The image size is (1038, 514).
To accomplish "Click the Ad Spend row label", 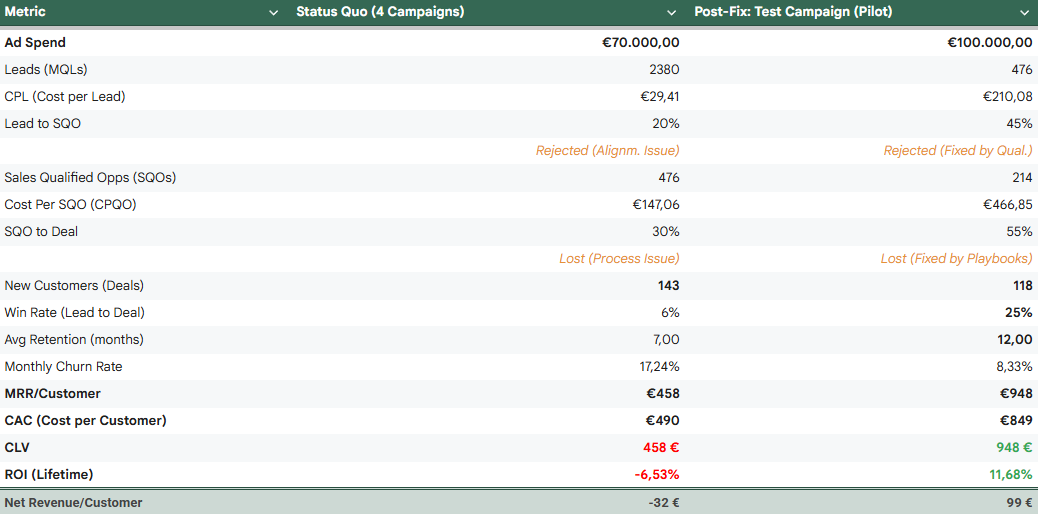I will tap(35, 42).
